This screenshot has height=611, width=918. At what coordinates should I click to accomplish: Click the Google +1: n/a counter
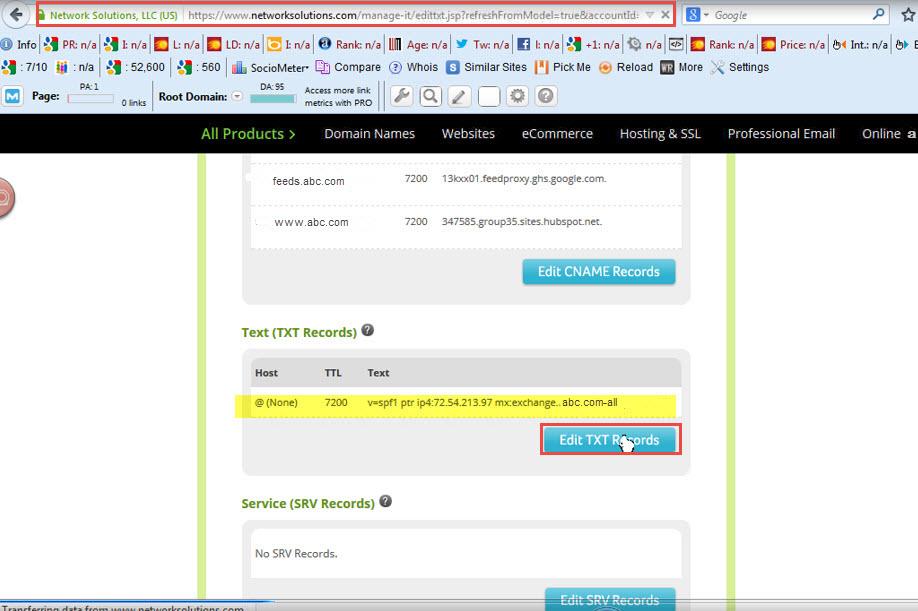click(594, 44)
